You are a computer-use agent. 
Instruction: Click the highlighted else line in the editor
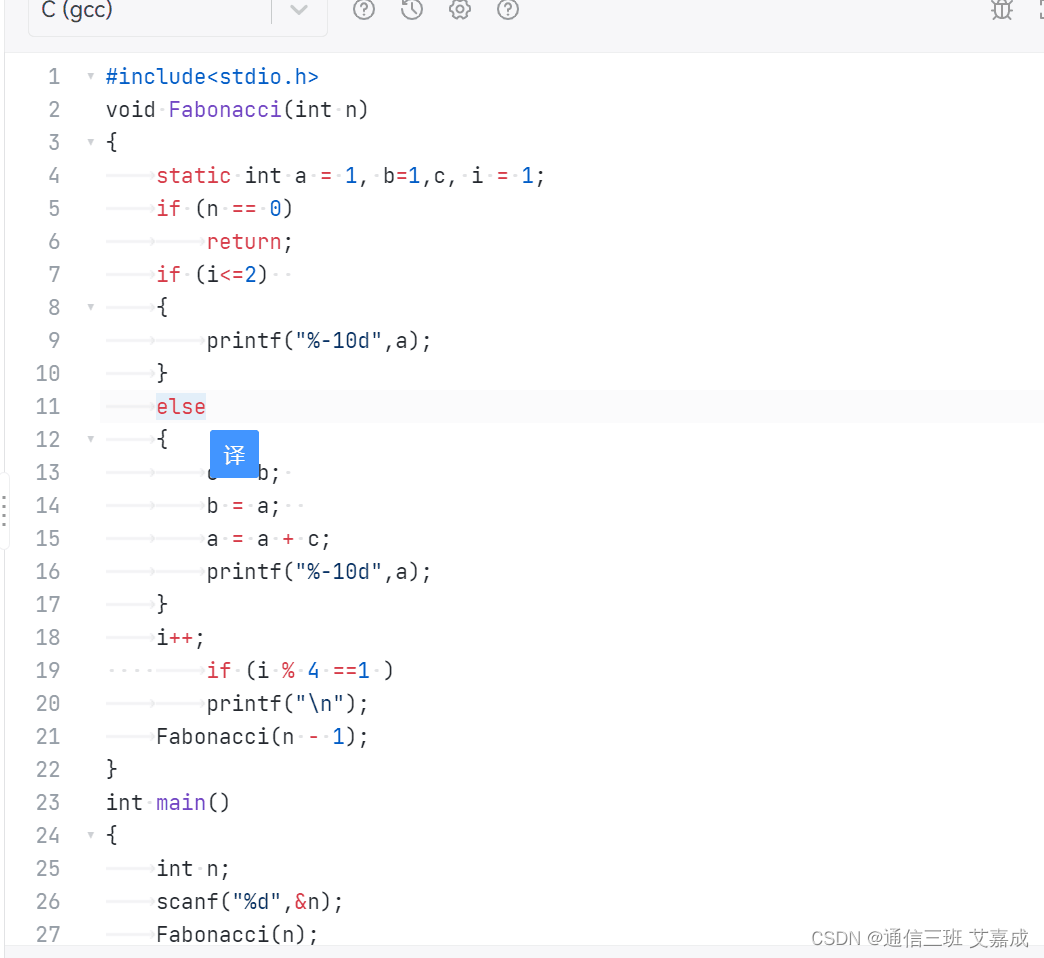[181, 406]
